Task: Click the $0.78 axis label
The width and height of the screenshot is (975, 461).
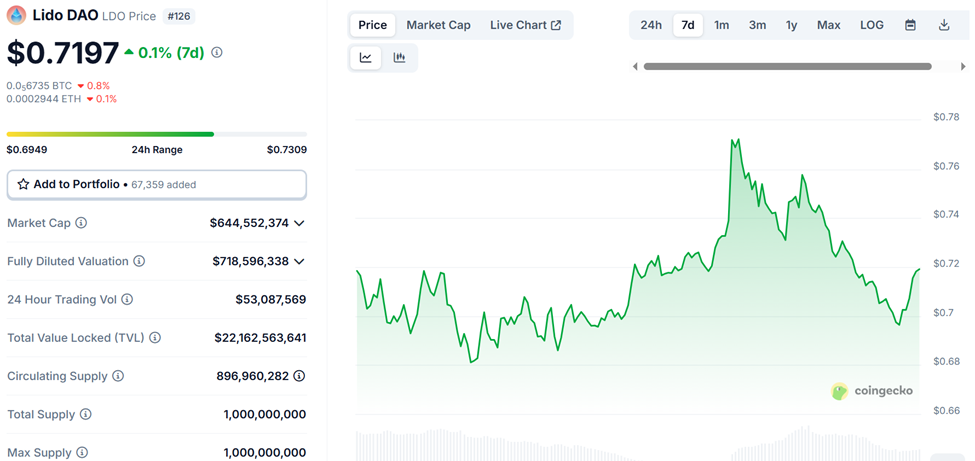Action: pos(946,117)
